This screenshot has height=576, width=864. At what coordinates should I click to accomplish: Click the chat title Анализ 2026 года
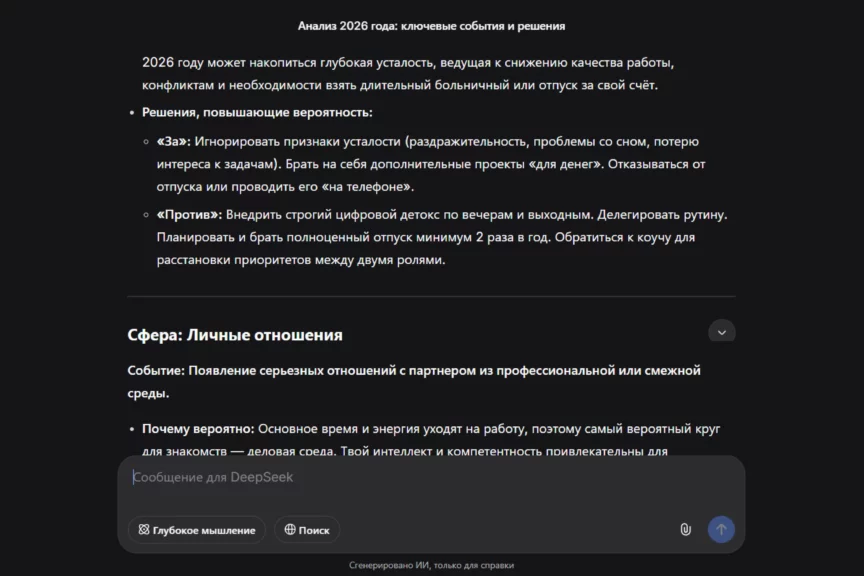(x=431, y=25)
